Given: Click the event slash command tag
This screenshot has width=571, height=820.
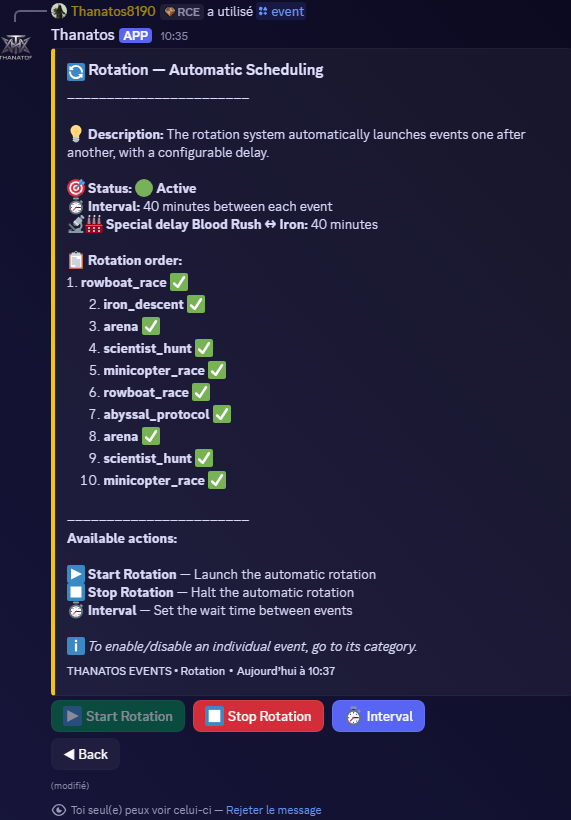Looking at the screenshot, I should [x=281, y=11].
